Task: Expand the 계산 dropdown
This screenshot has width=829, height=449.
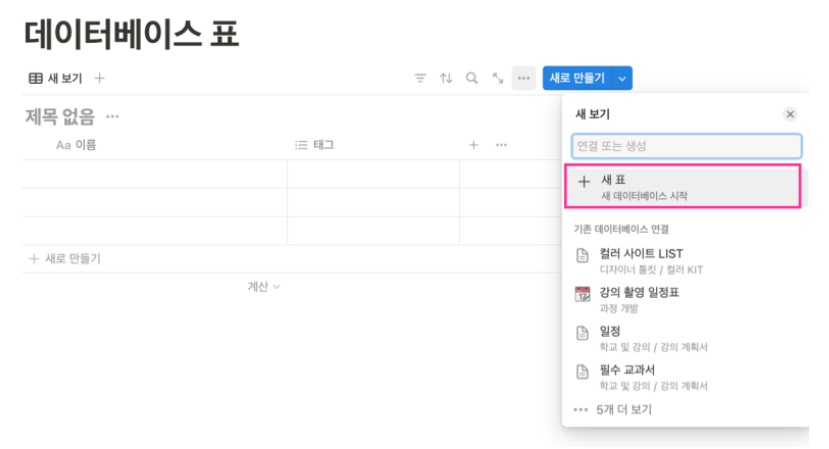Action: (264, 287)
